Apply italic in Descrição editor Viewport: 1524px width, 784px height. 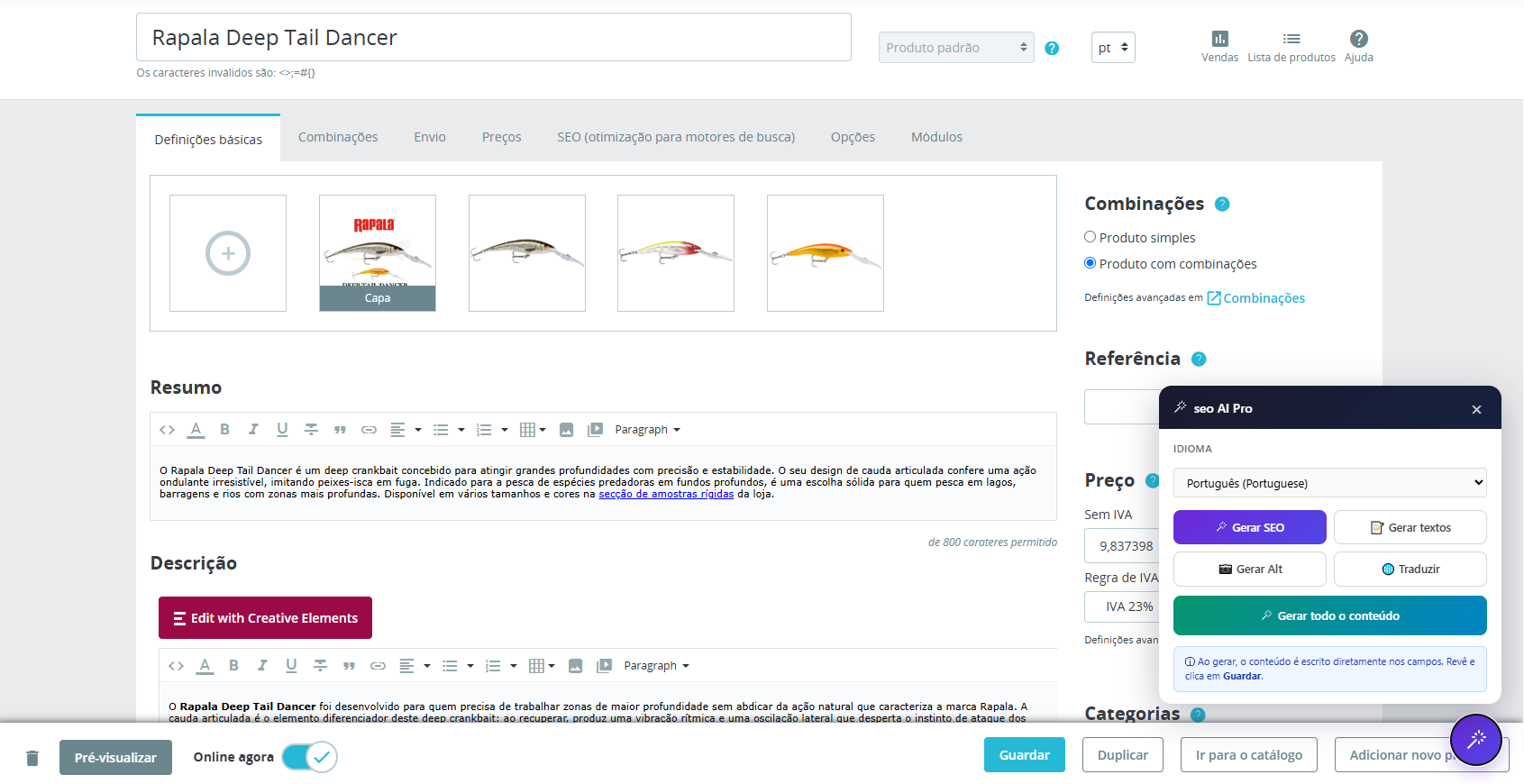click(262, 666)
